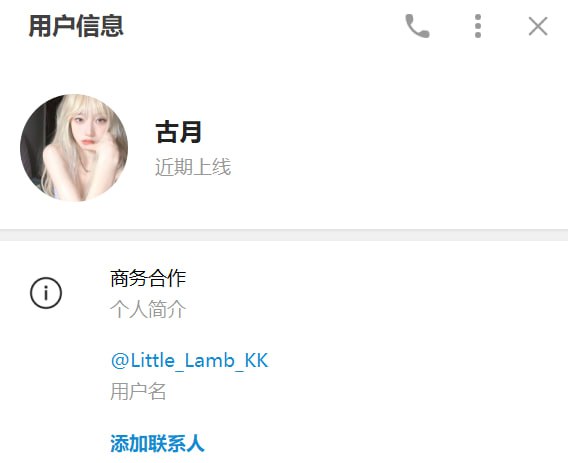Copy the bio by clicking 商务合作
Screen dimensions: 568x463
148,278
